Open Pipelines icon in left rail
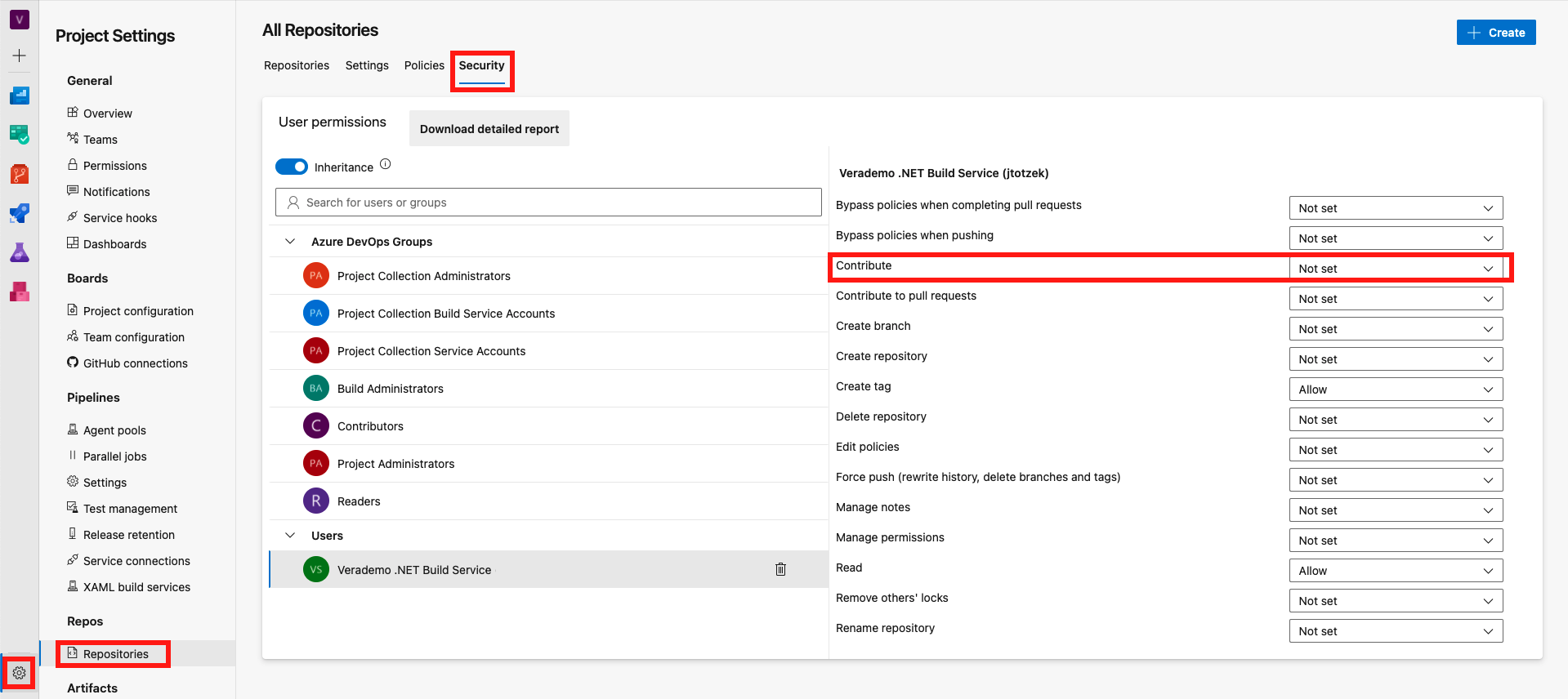Screen dimensions: 1568x699 [x=20, y=213]
